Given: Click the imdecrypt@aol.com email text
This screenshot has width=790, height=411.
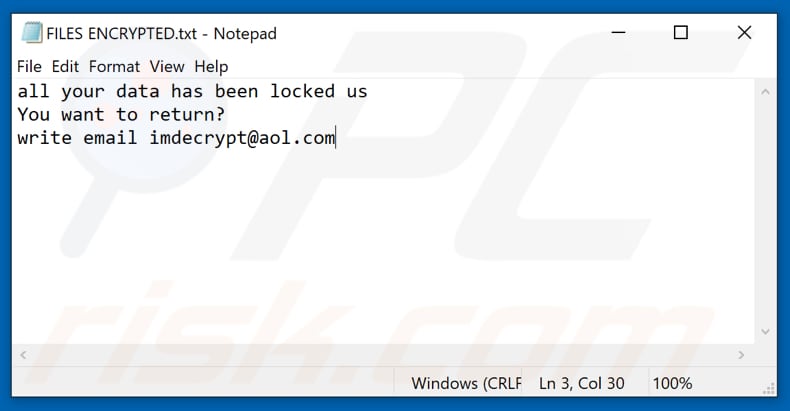Looking at the screenshot, I should point(242,138).
